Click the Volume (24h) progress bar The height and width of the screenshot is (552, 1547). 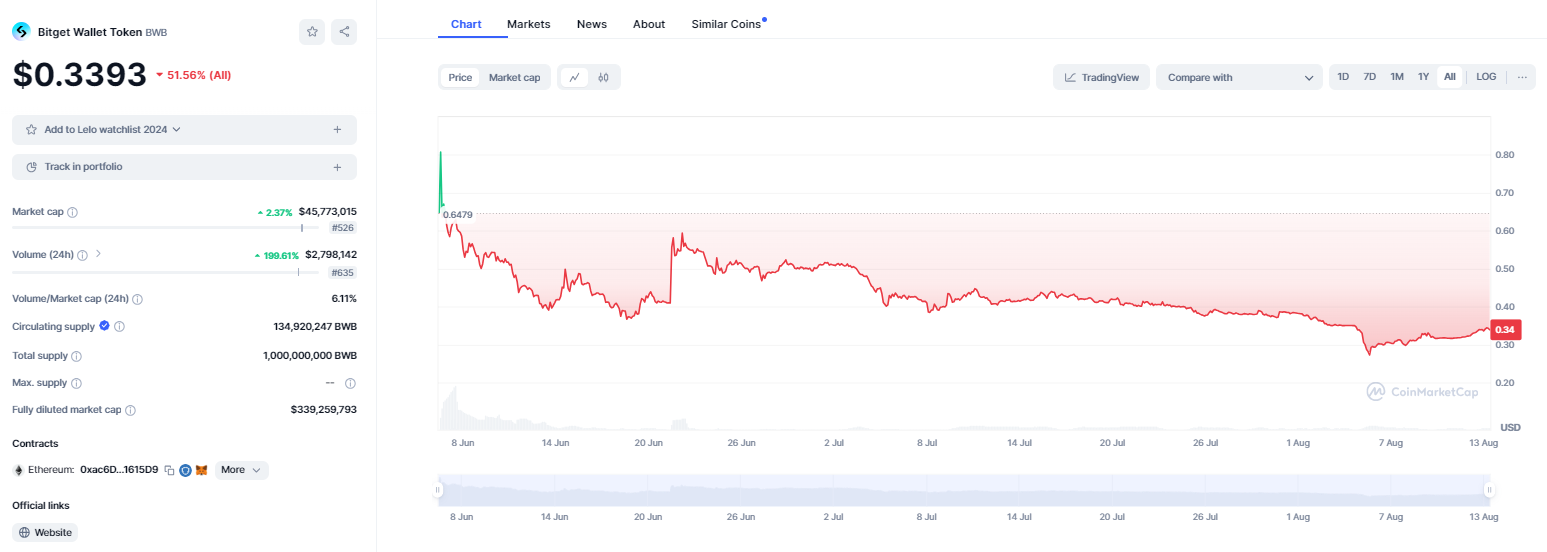[x=165, y=273]
